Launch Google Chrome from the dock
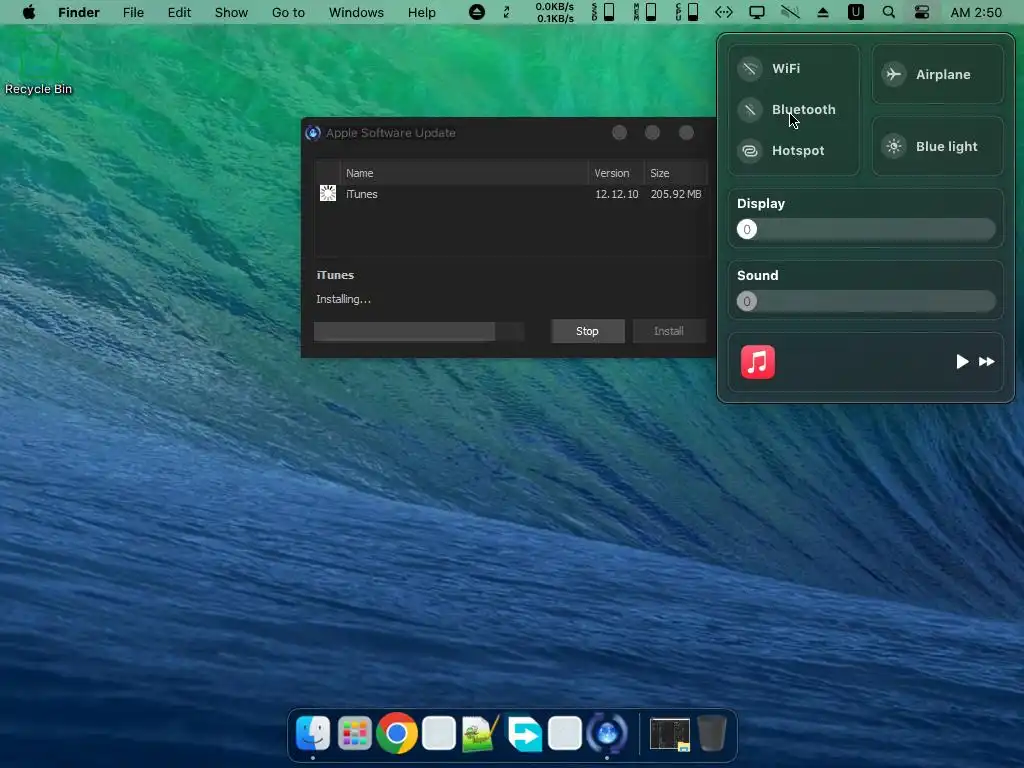The height and width of the screenshot is (768, 1024). [x=396, y=733]
